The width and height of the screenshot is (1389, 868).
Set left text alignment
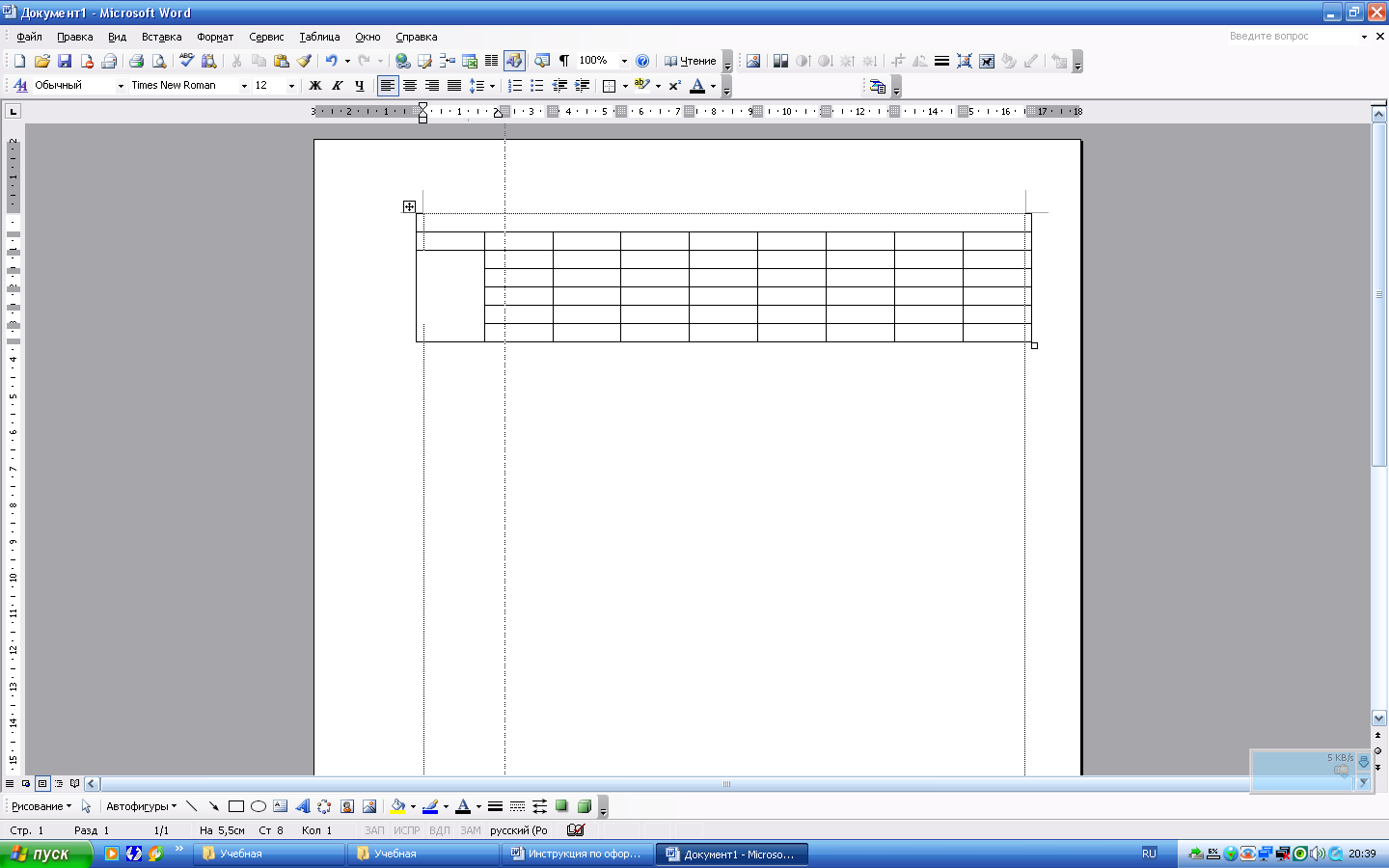(x=387, y=86)
